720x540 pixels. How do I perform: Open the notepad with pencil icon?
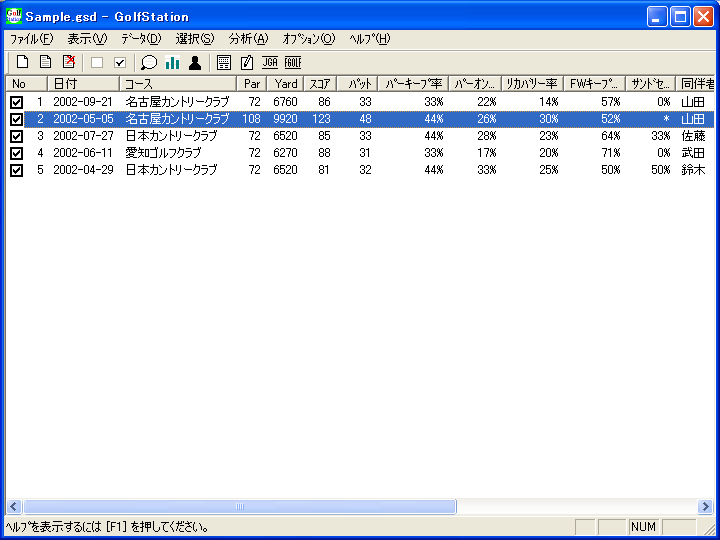click(247, 62)
